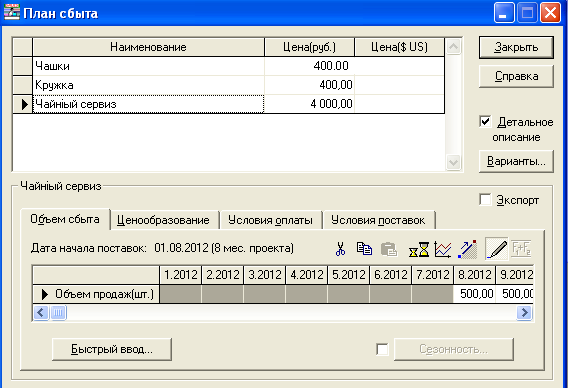
Task: Click price cell 400,00 for Кружка
Action: [309, 85]
